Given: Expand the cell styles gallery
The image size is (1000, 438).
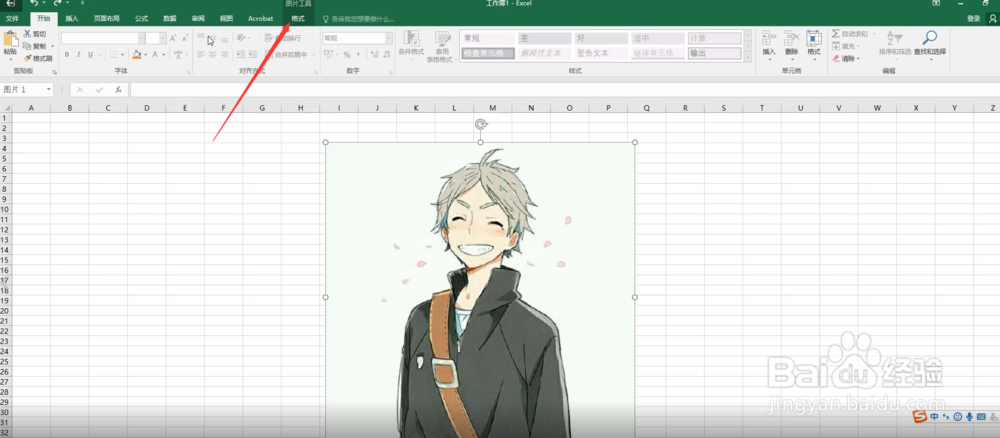Looking at the screenshot, I should (x=746, y=56).
